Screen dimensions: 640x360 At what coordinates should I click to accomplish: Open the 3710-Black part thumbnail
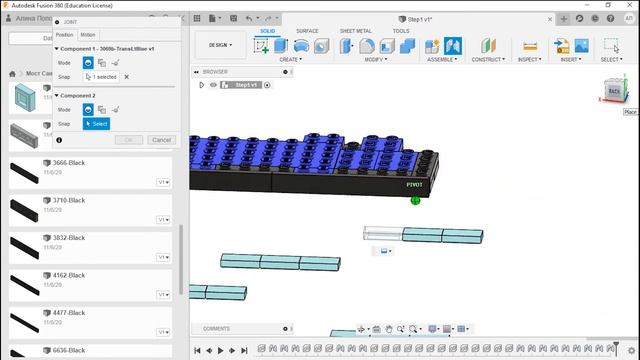coord(24,211)
